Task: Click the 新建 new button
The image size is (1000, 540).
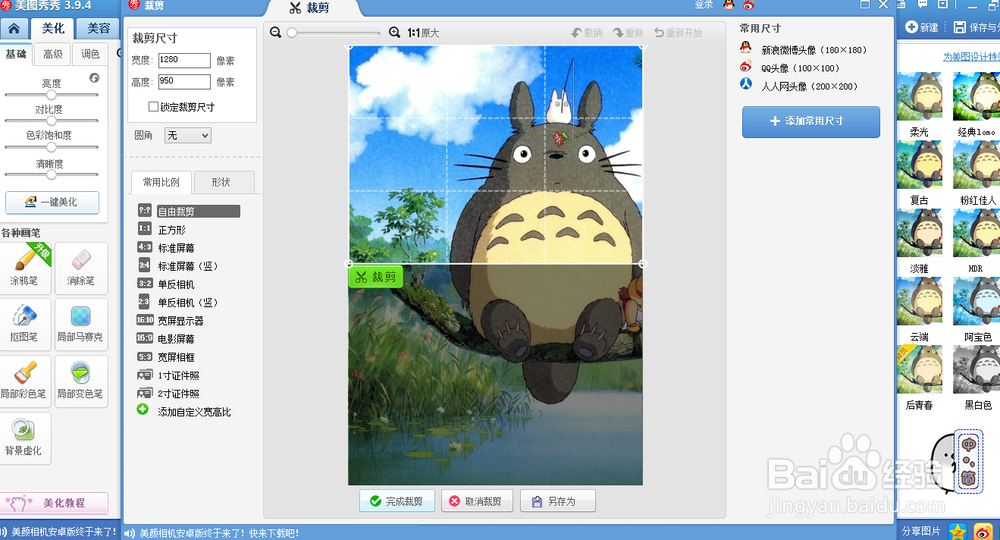Action: [x=922, y=27]
